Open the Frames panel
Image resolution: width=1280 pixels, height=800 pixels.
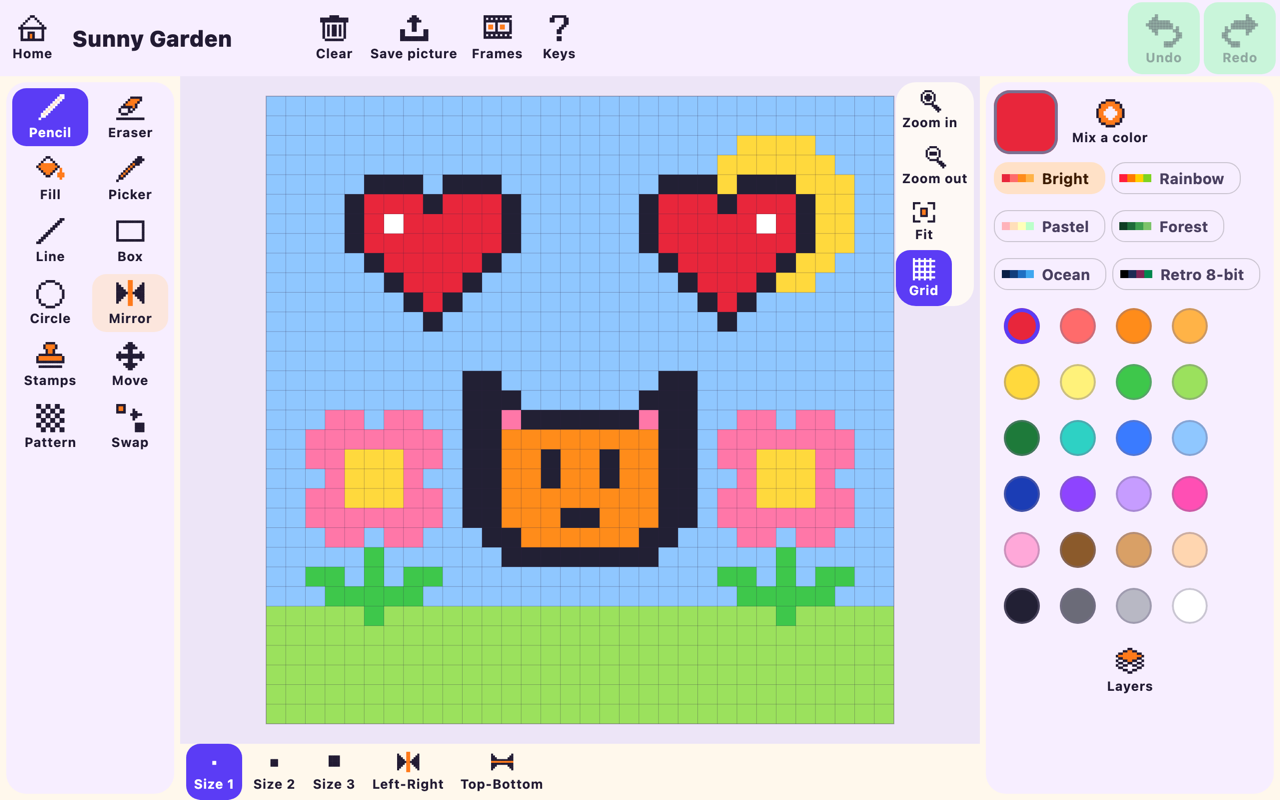click(x=497, y=38)
